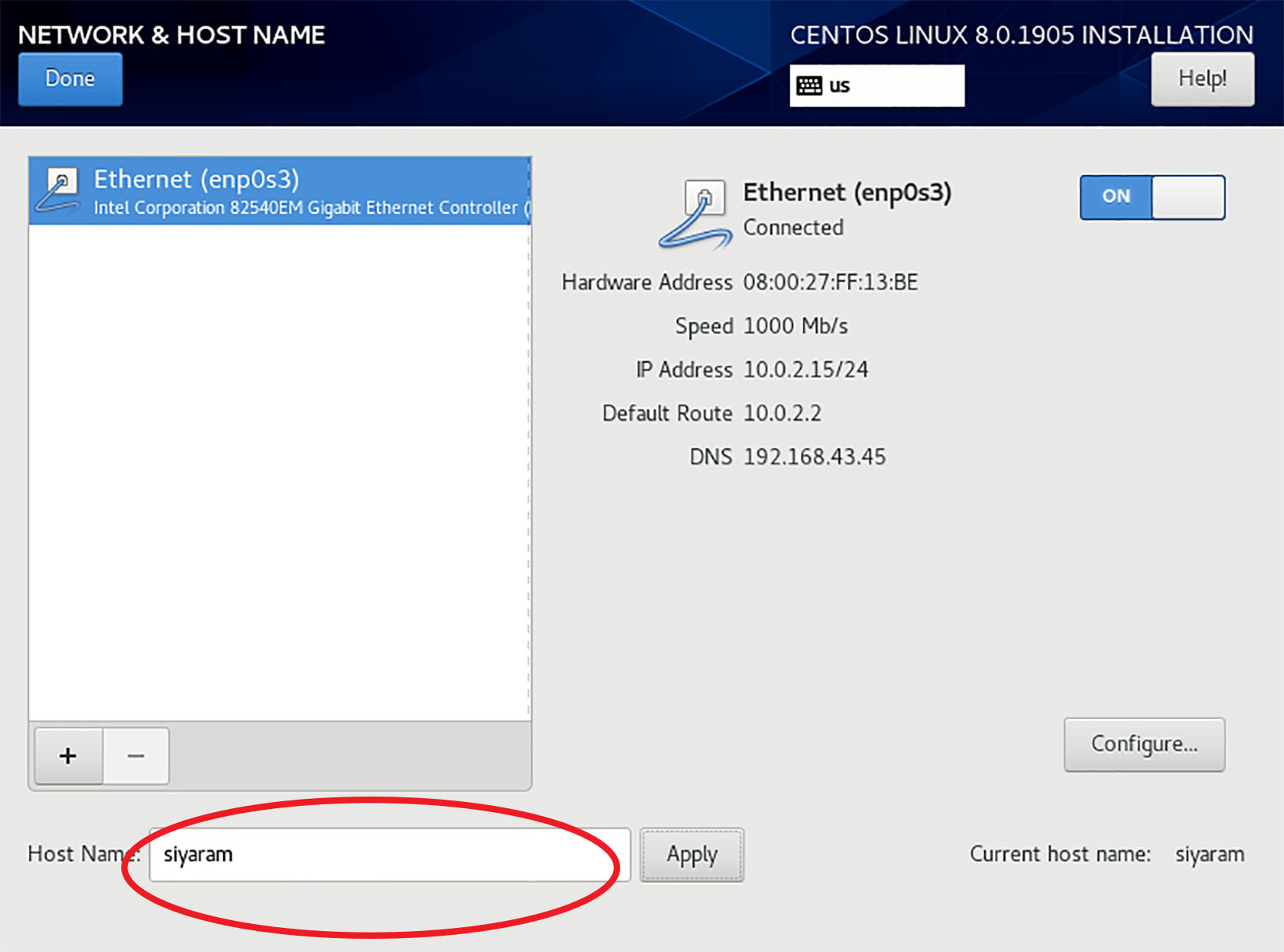Click the minus icon to remove selected interface
The image size is (1284, 952).
(136, 755)
